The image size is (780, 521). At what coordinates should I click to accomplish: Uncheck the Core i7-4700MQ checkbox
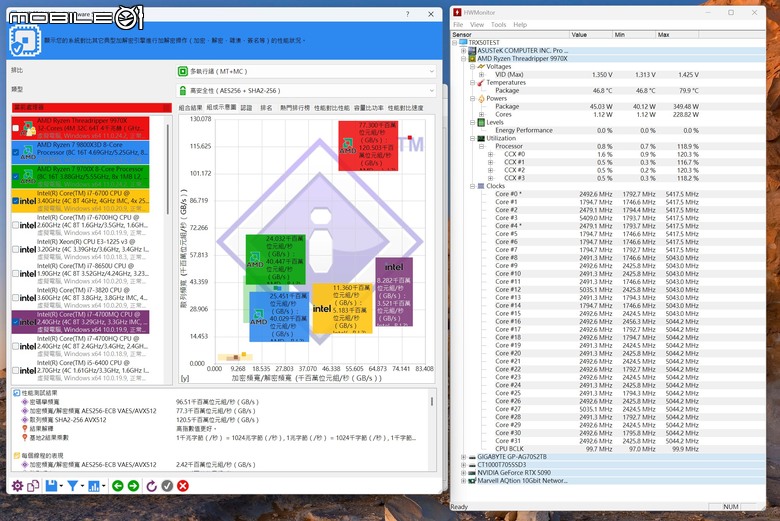15,322
